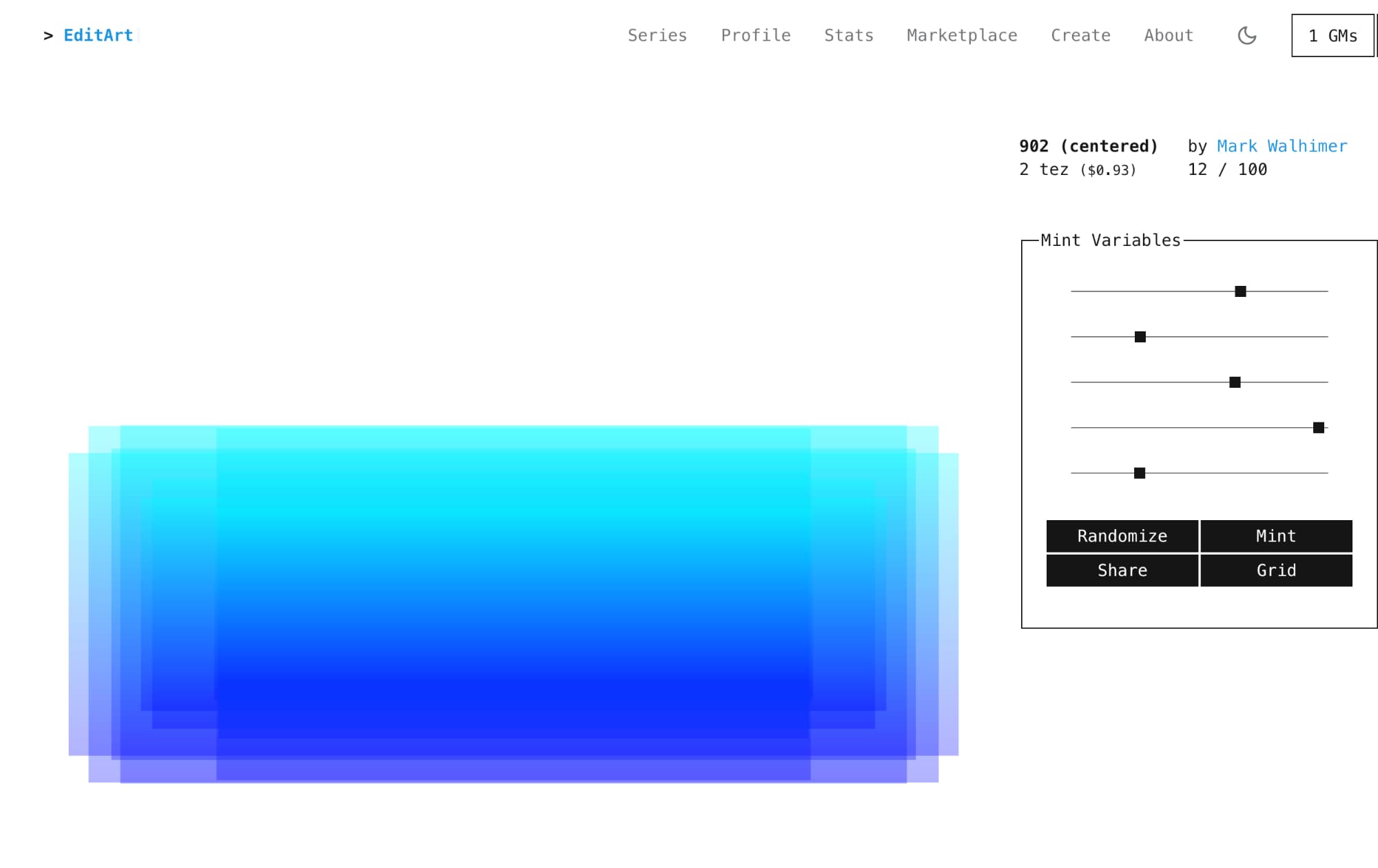The width and height of the screenshot is (1378, 868).
Task: Open Mark Walhimer's artist profile link
Action: [1281, 146]
